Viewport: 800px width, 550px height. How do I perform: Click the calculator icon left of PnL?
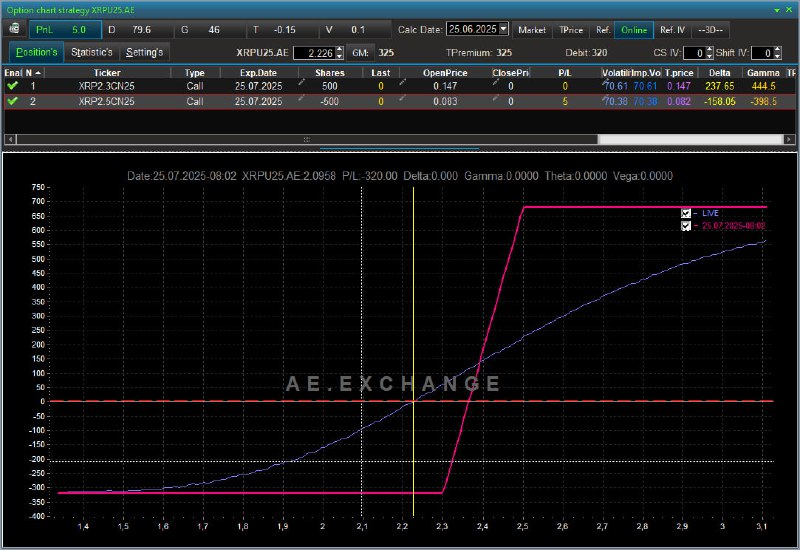tap(14, 29)
